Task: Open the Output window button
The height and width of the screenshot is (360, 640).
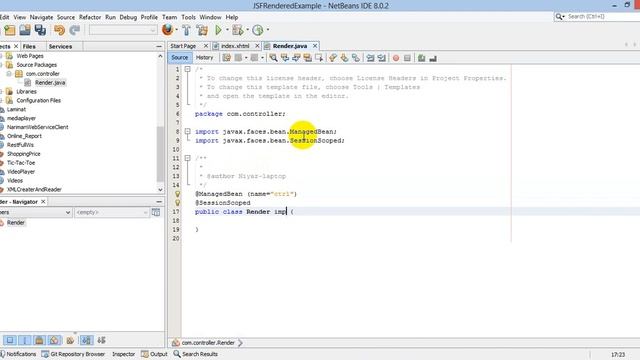Action: [154, 354]
